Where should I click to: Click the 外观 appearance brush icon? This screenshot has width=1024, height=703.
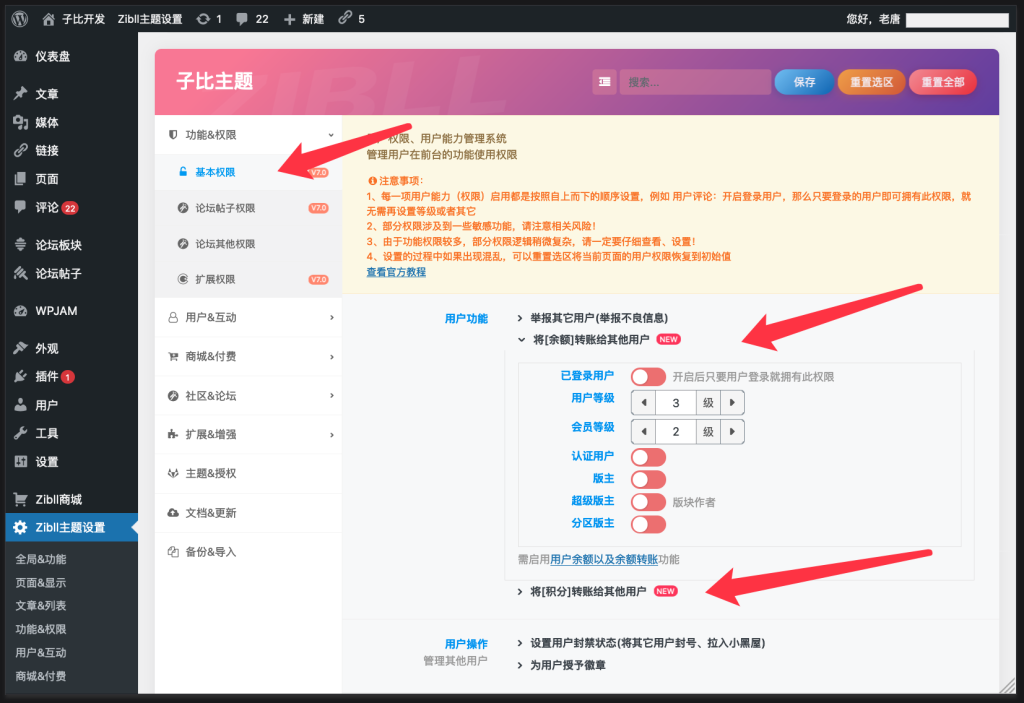21,348
